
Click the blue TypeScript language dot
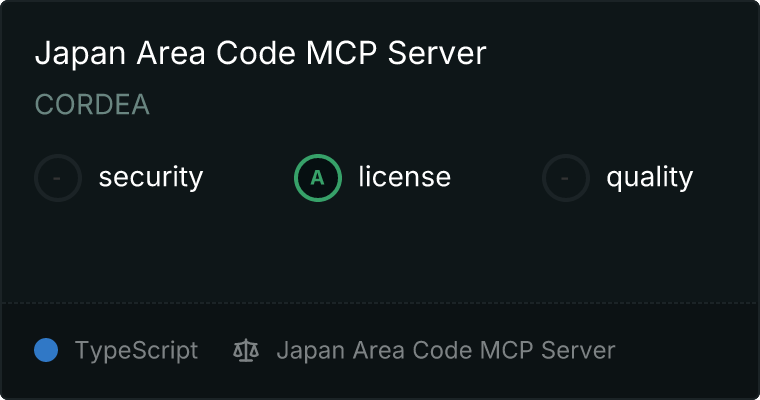point(46,350)
